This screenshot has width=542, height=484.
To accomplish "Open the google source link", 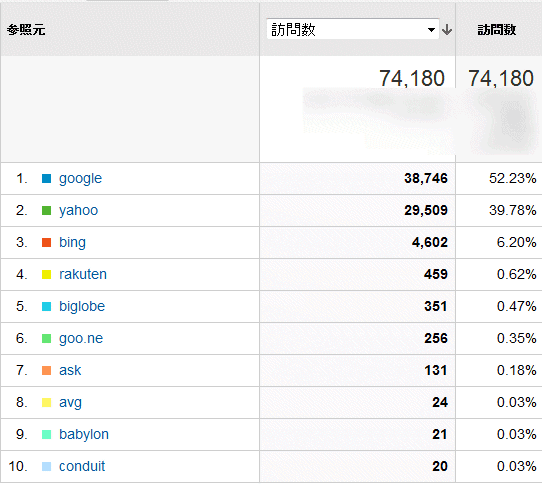I will click(x=80, y=179).
